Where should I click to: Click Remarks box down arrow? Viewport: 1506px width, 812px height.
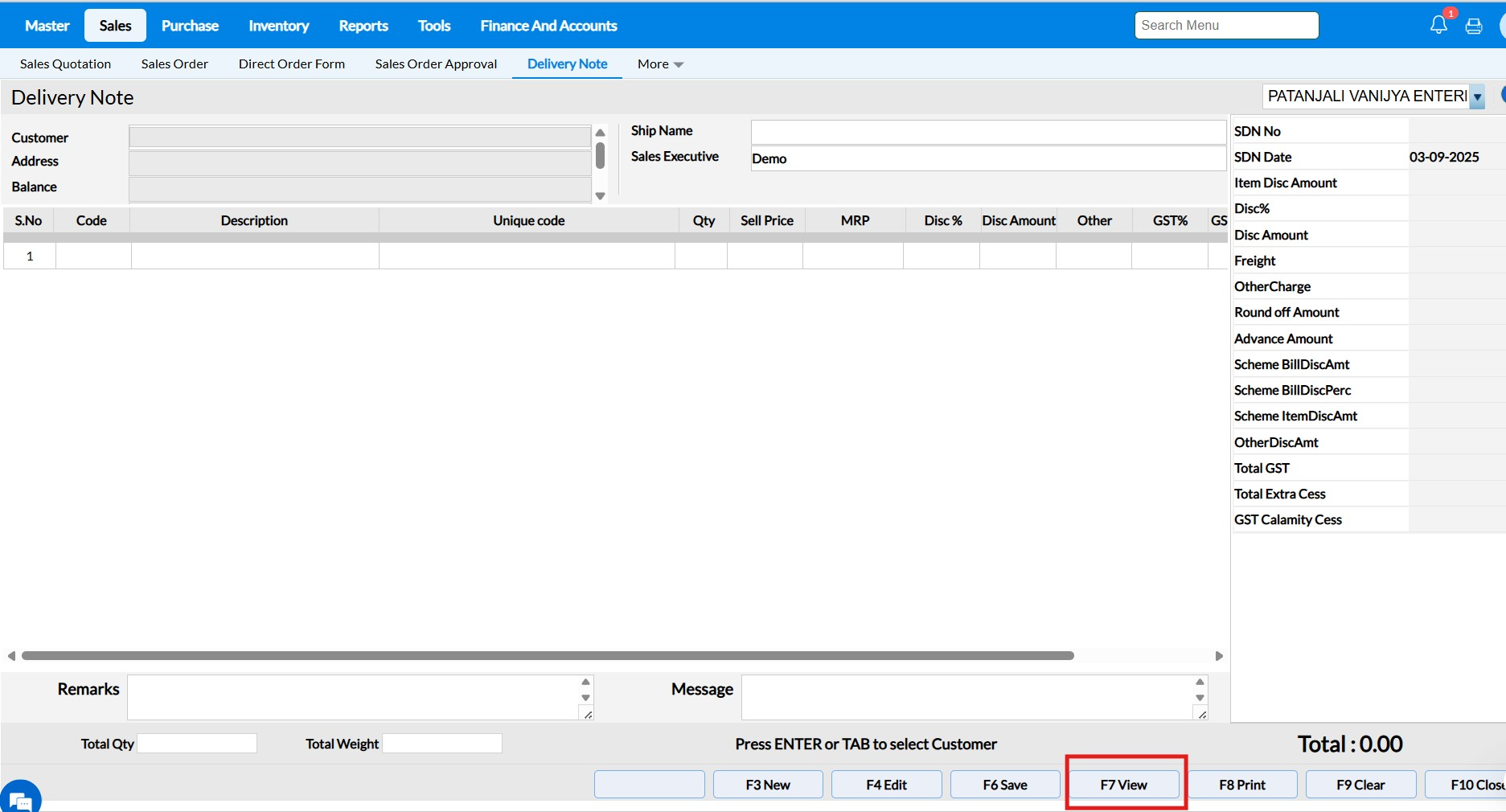pyautogui.click(x=585, y=698)
